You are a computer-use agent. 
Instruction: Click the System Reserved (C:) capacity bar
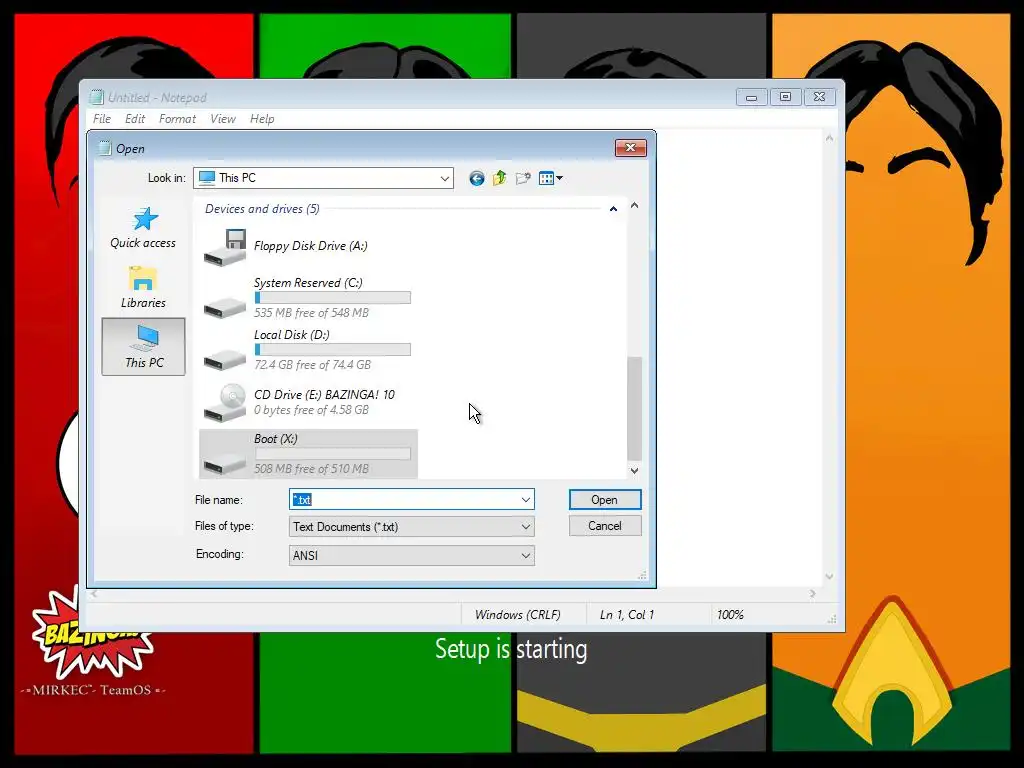(x=333, y=298)
